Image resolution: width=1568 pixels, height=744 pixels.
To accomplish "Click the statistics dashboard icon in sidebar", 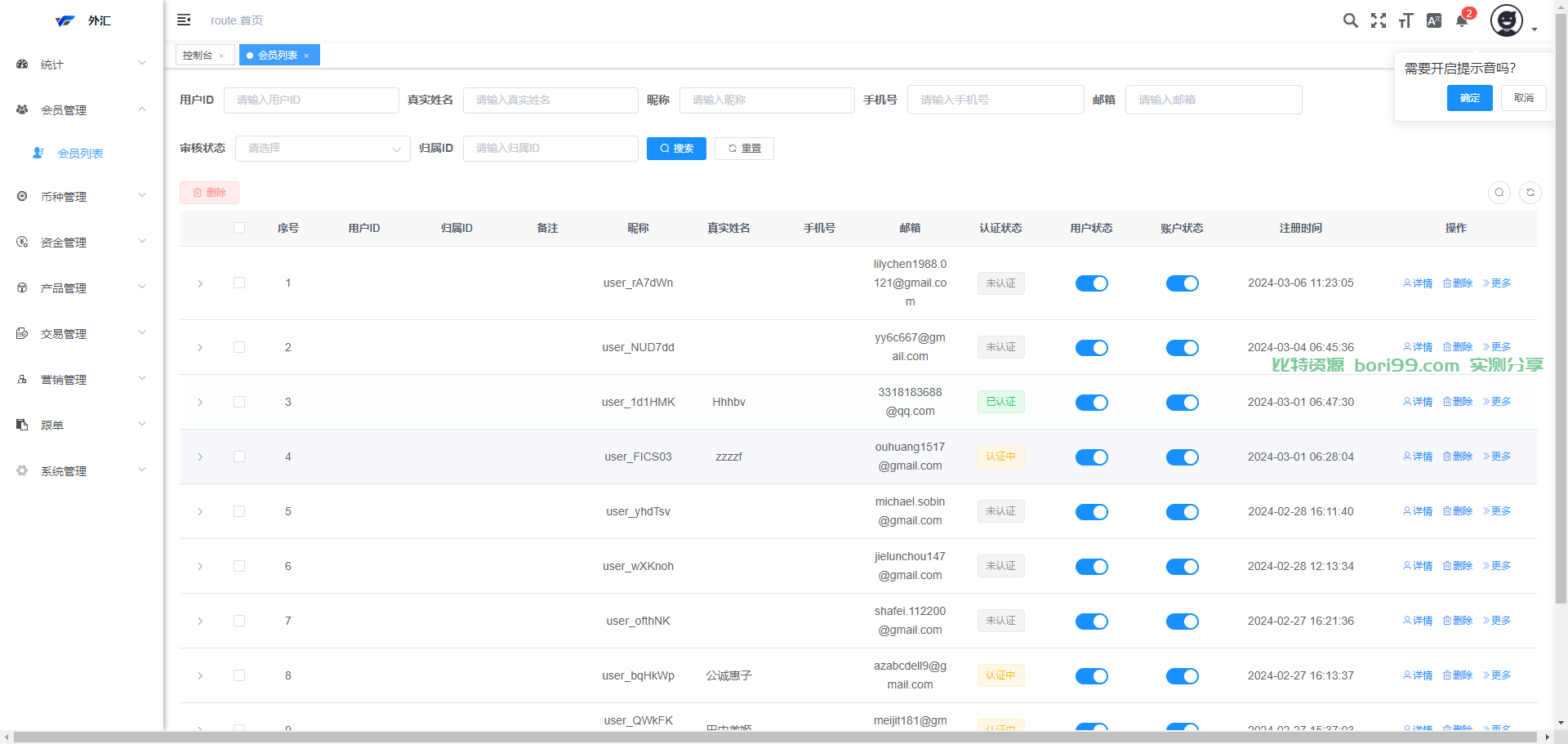I will click(x=22, y=64).
